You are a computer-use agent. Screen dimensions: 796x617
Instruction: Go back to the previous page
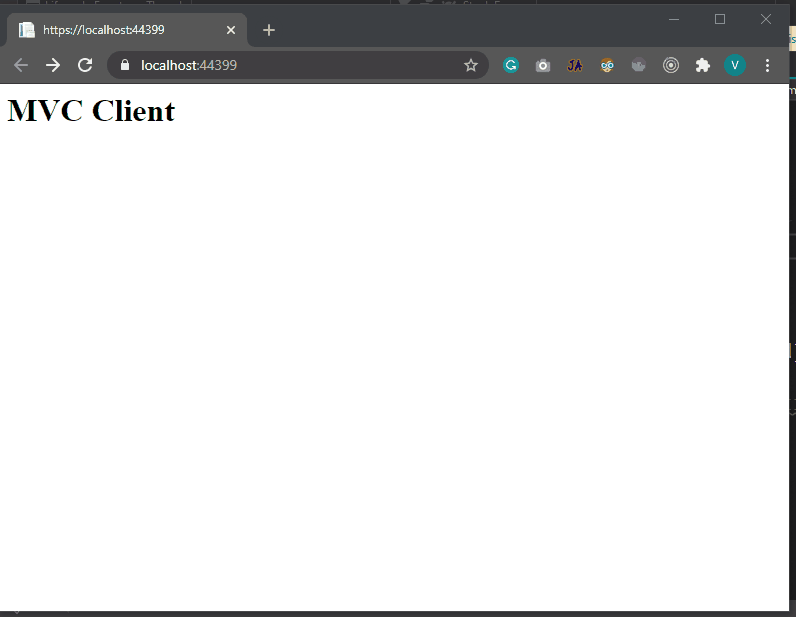tap(21, 65)
